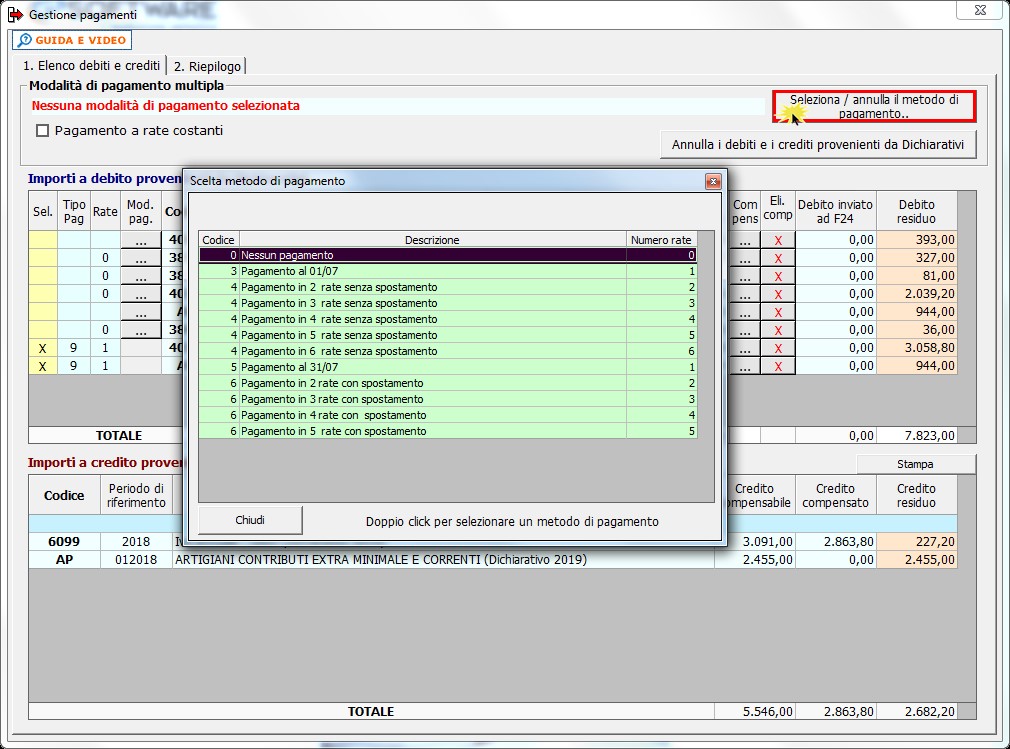Select Pagamento in 4 rate con spostamento
Image resolution: width=1010 pixels, height=749 pixels.
point(448,415)
